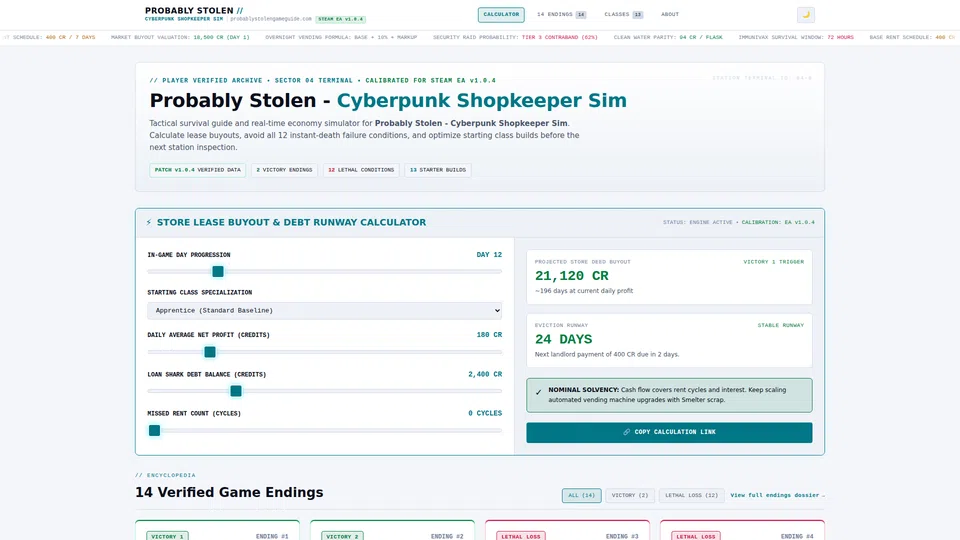Click the 12 Lethal Conditions badge
This screenshot has height=540, width=960.
(361, 170)
